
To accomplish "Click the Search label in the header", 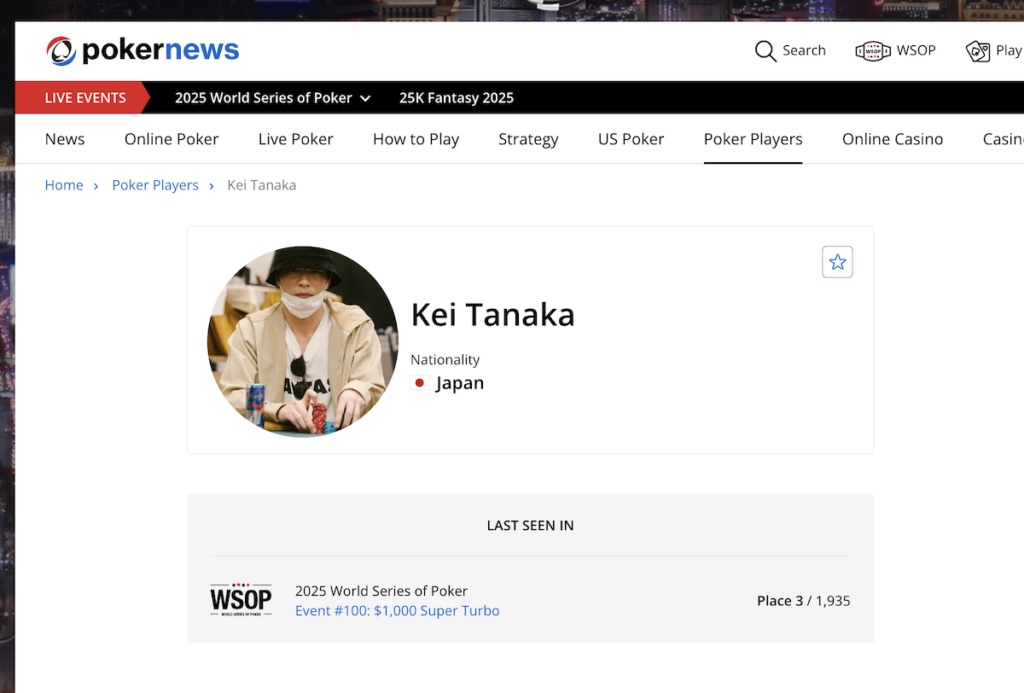I will point(804,51).
